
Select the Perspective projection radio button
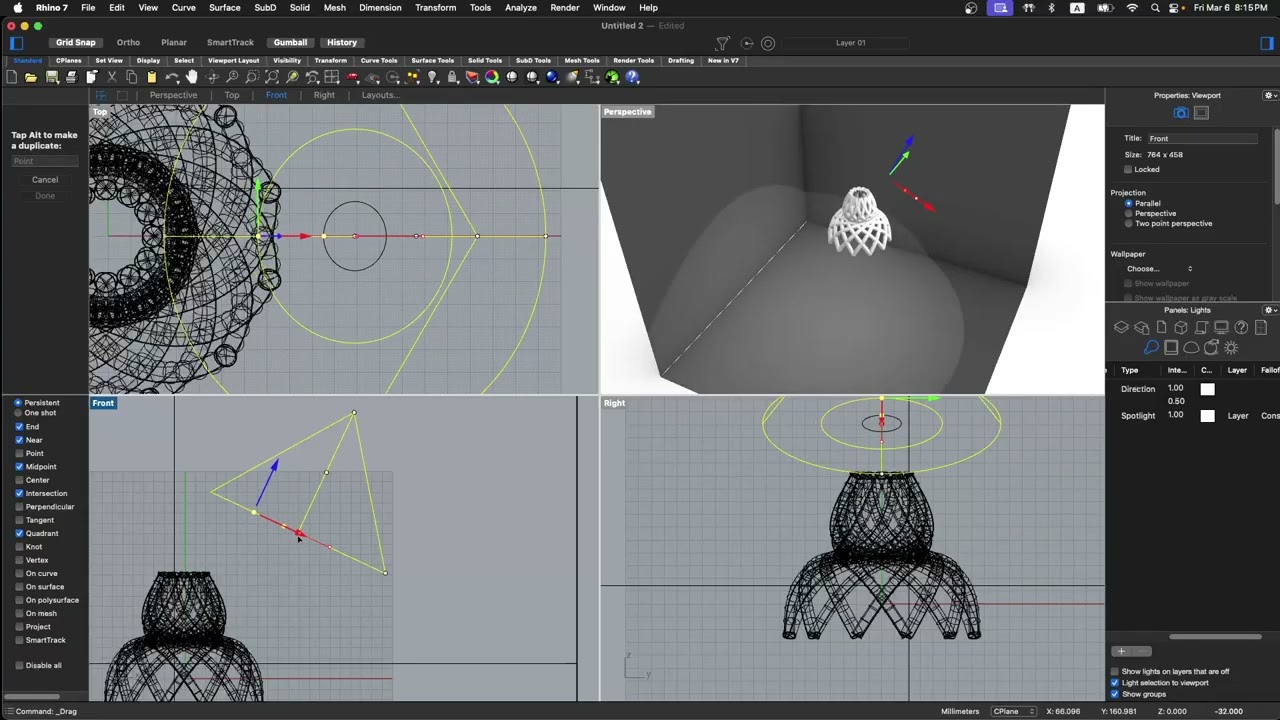tap(1129, 213)
